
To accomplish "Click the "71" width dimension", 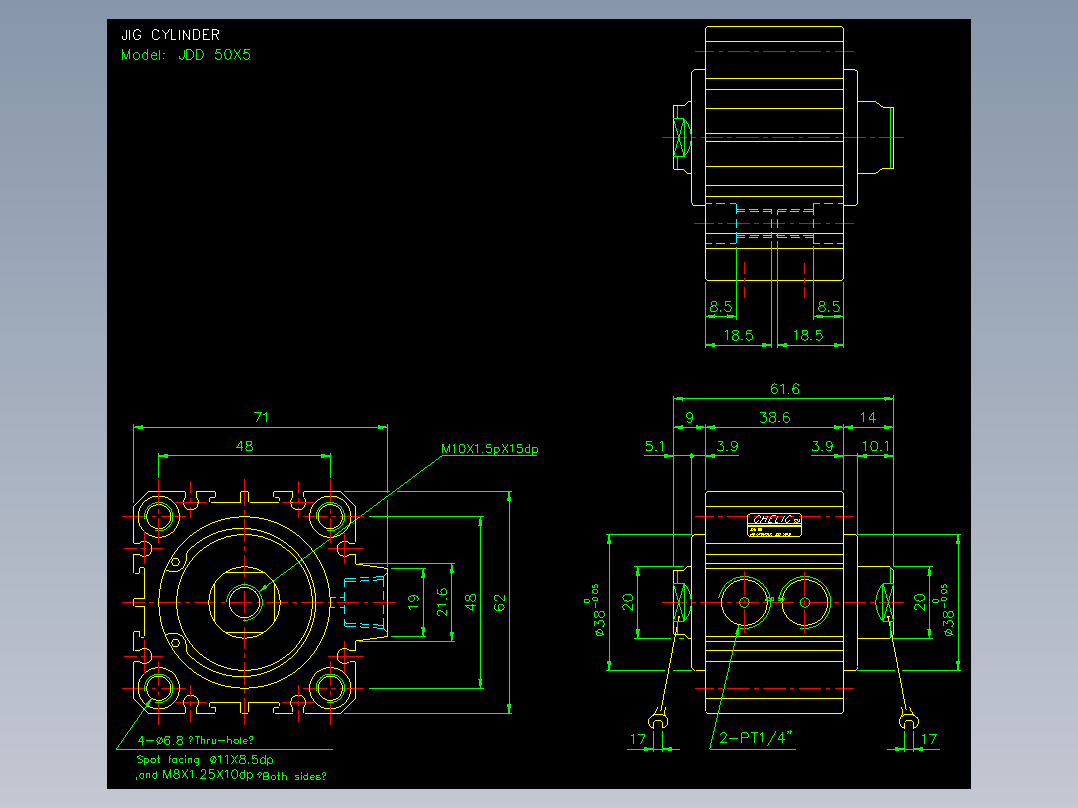I will (x=261, y=417).
